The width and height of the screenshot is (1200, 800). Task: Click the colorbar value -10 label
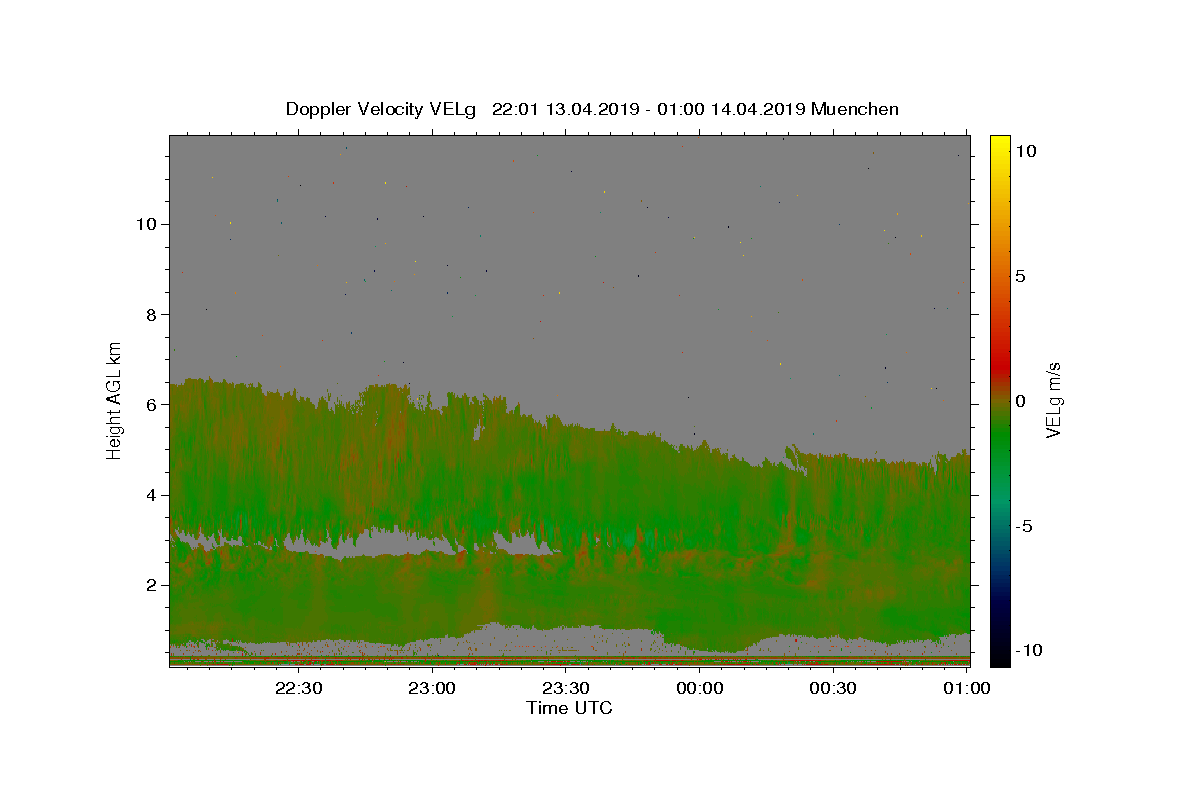click(x=1028, y=651)
